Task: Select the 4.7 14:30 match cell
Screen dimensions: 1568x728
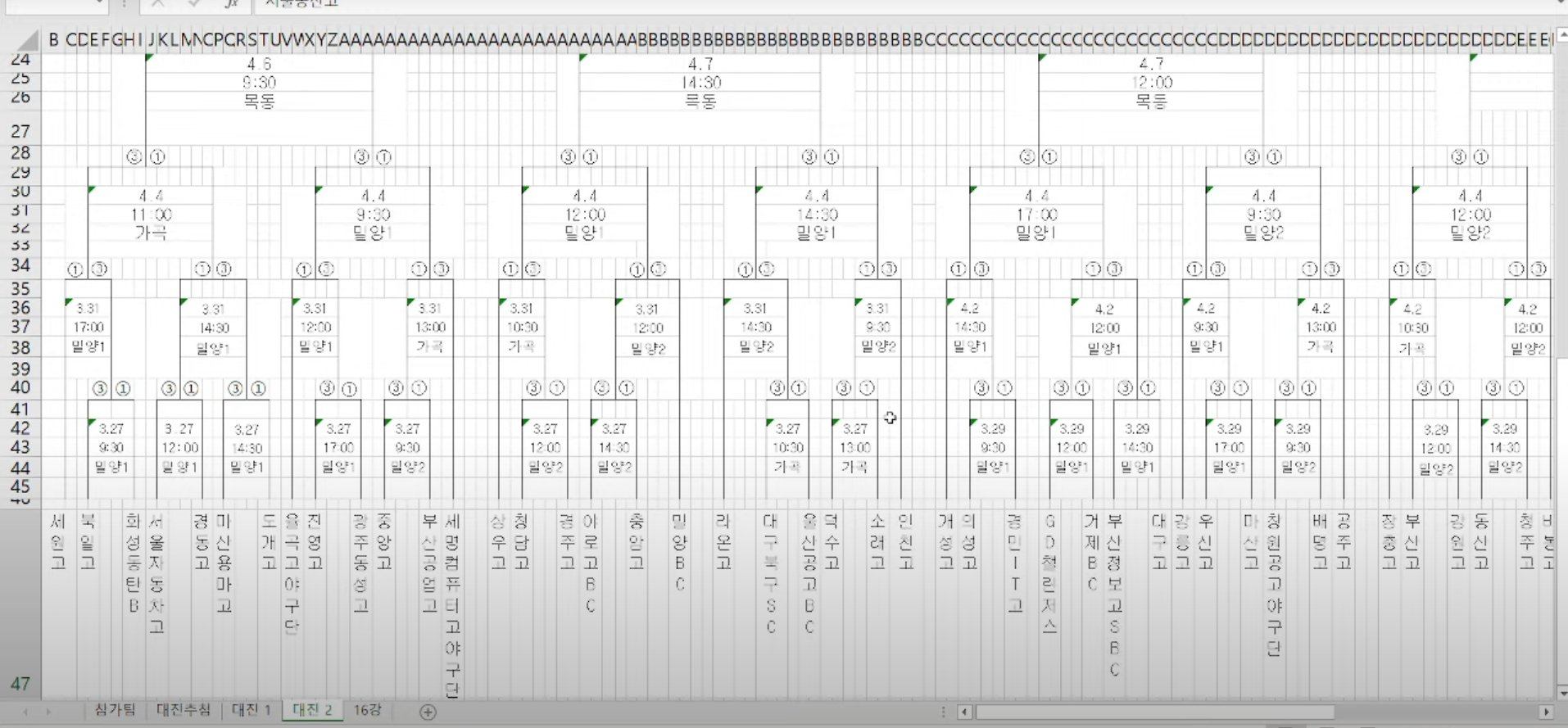Action: (x=700, y=82)
